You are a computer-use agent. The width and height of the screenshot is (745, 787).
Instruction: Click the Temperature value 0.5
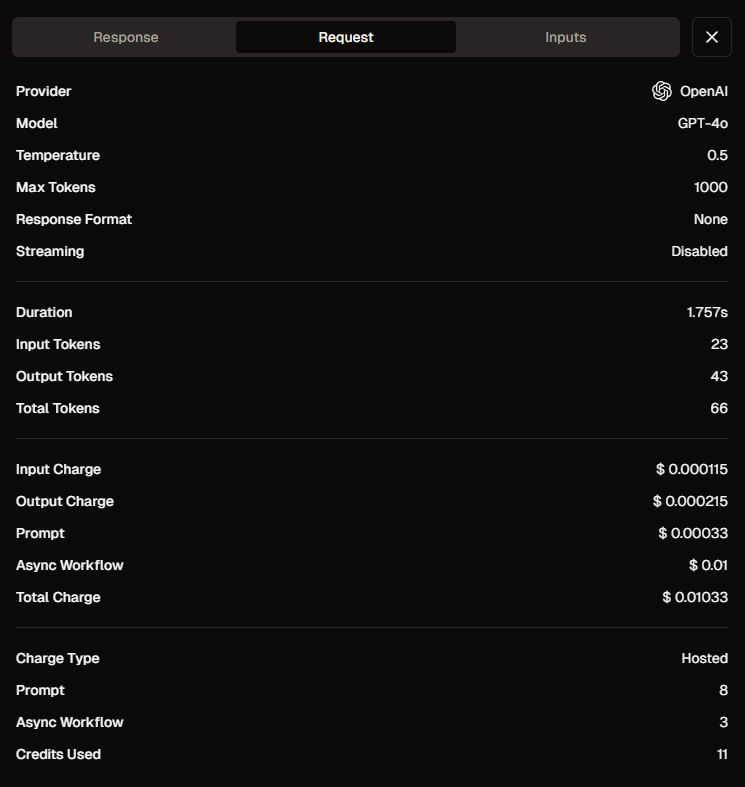(717, 156)
